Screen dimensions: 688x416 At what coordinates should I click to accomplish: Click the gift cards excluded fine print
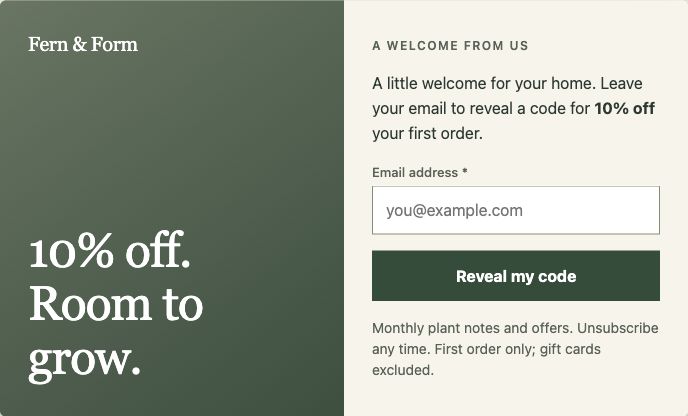(x=486, y=360)
